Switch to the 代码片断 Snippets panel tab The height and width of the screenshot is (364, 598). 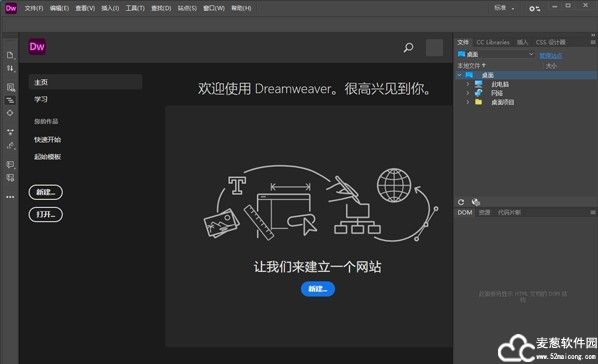coord(509,212)
